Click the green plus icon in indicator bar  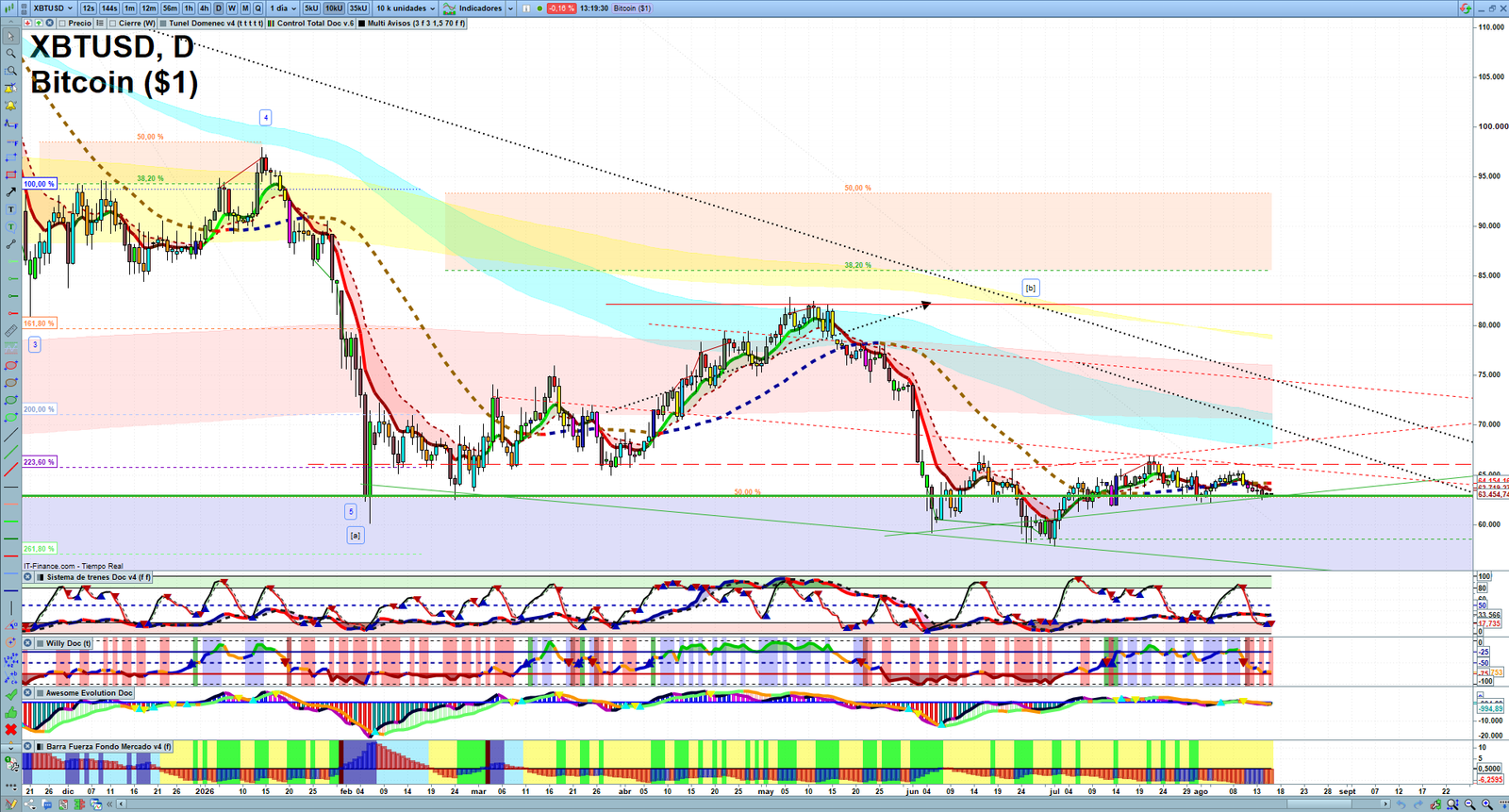point(38,24)
